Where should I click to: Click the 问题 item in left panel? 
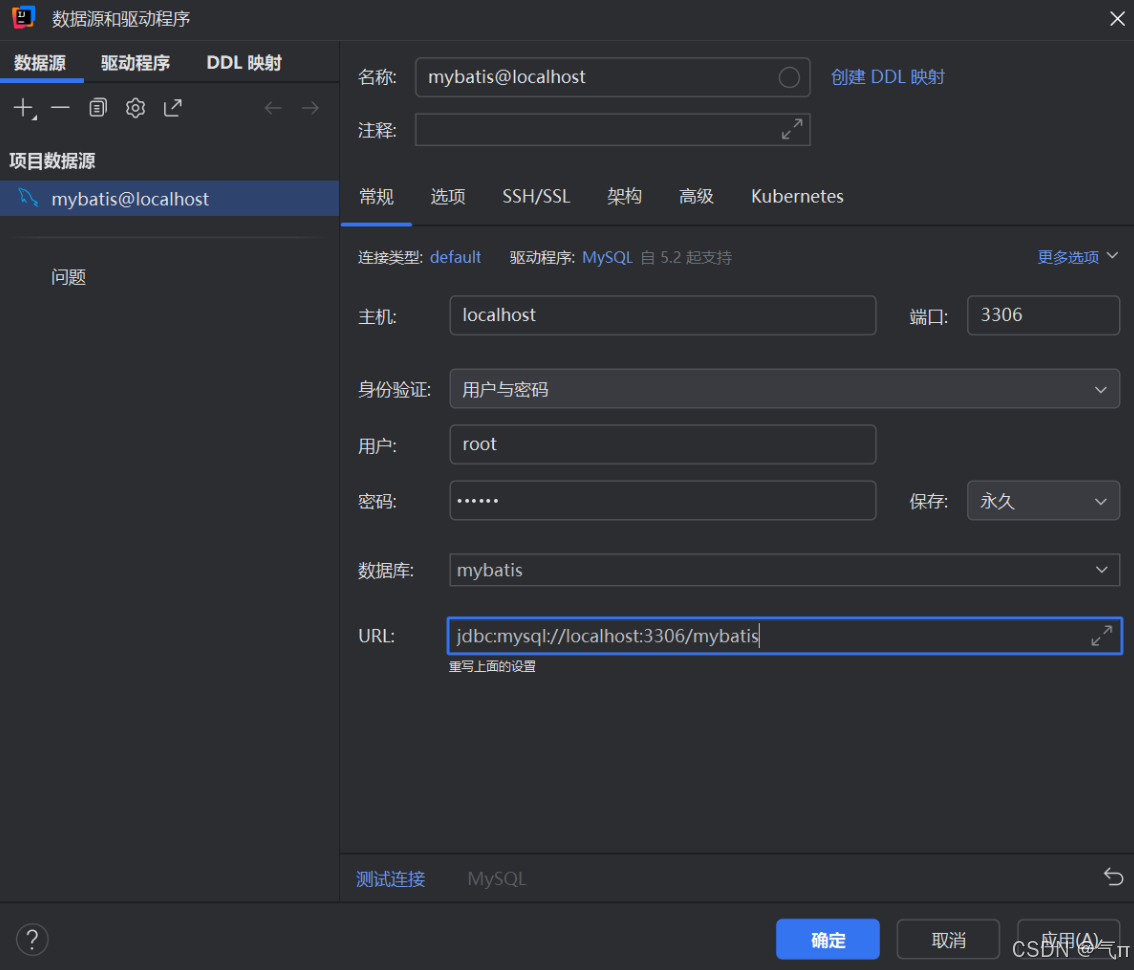pos(69,277)
